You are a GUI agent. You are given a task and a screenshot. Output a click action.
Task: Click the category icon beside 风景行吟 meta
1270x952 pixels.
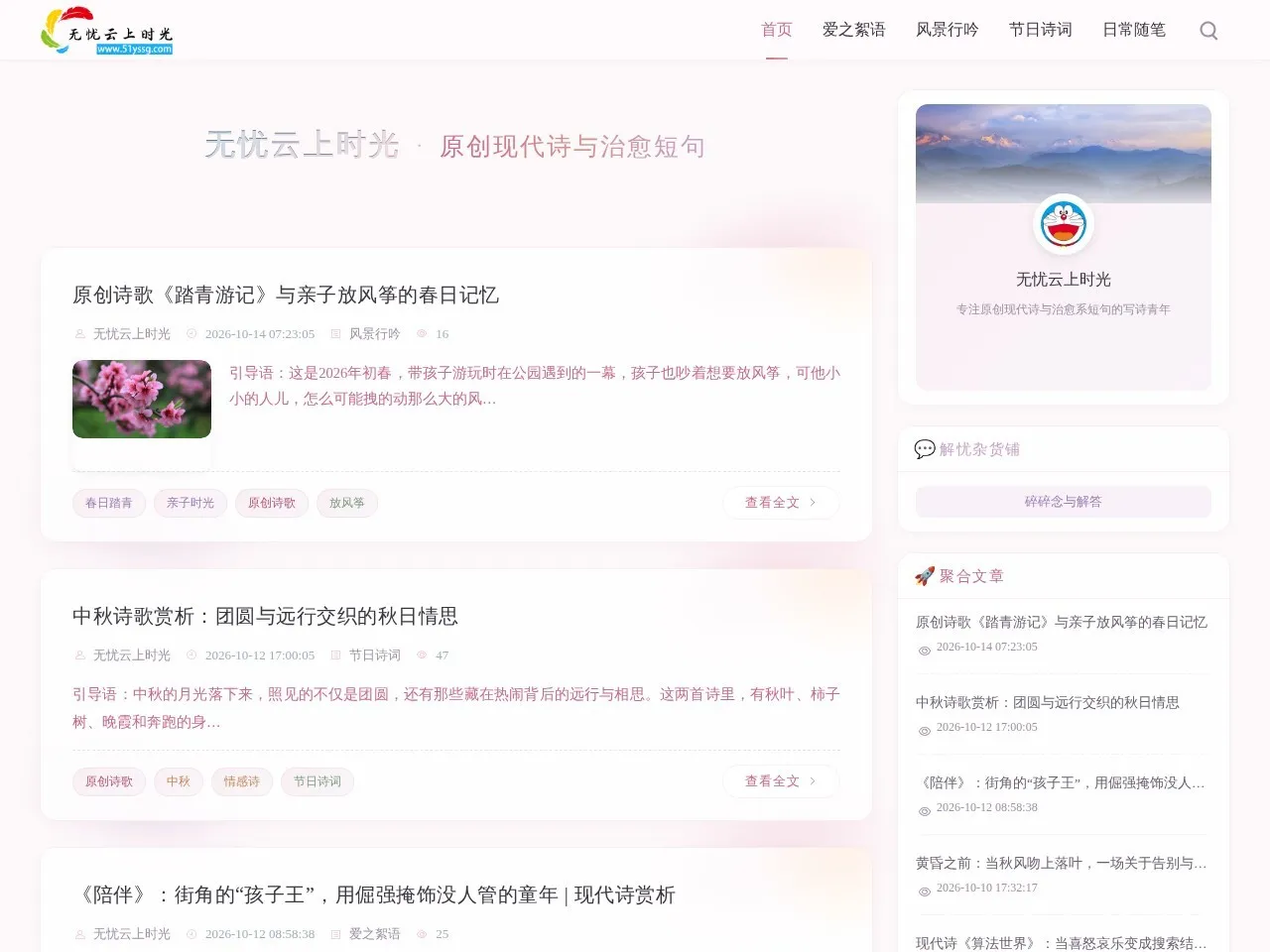point(335,334)
